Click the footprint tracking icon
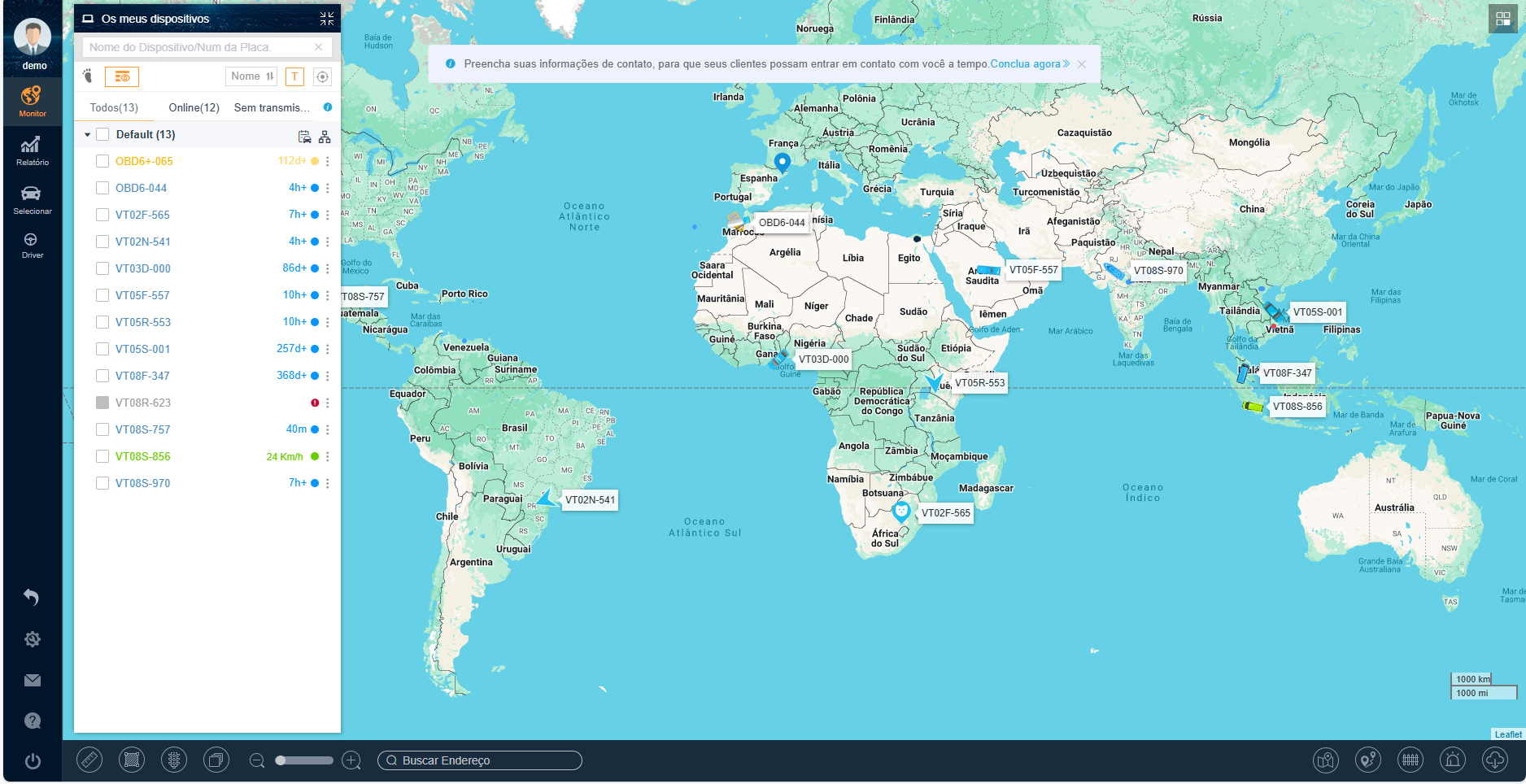Screen dimensions: 1526x784 tap(88, 76)
